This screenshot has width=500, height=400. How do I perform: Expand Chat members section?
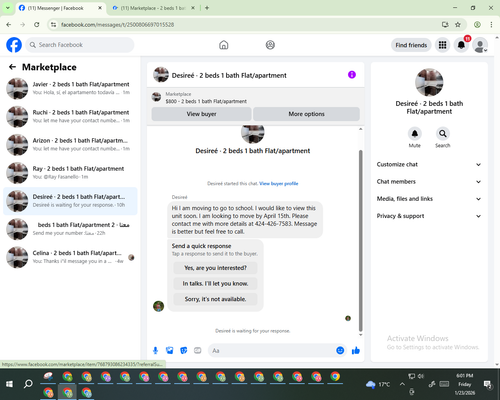click(x=429, y=182)
